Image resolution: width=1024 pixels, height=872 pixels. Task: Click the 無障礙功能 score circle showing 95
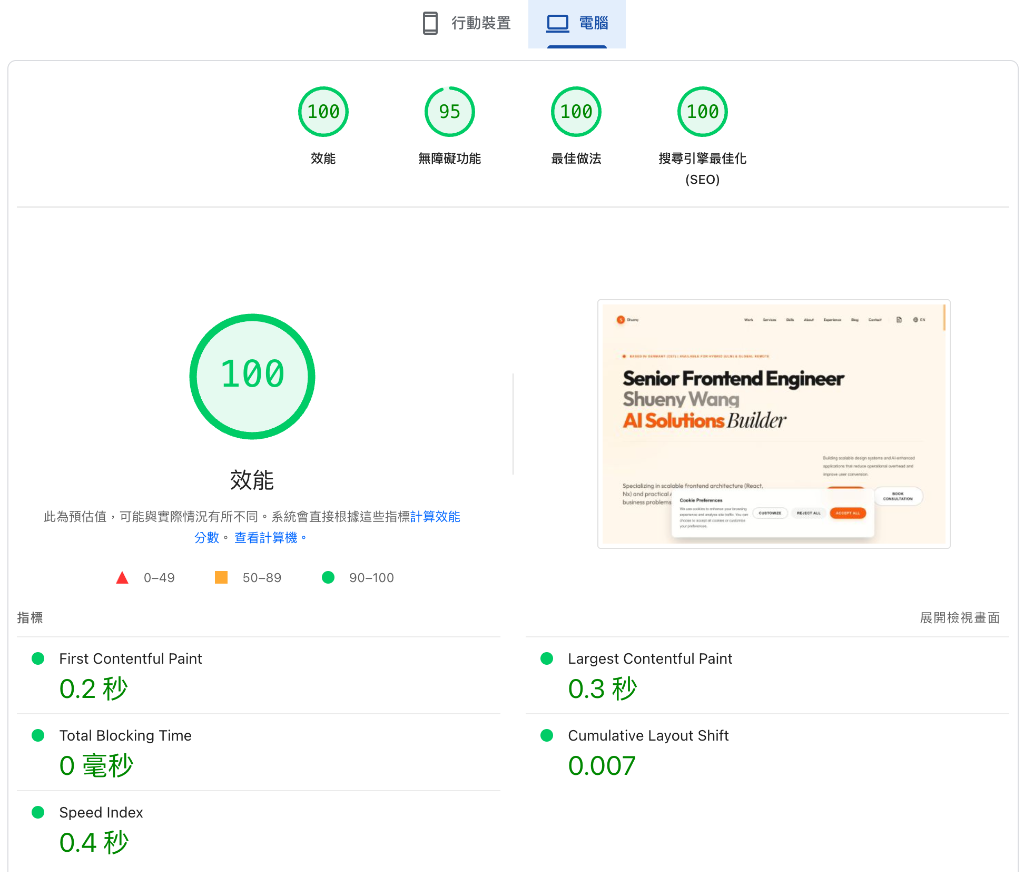tap(449, 111)
